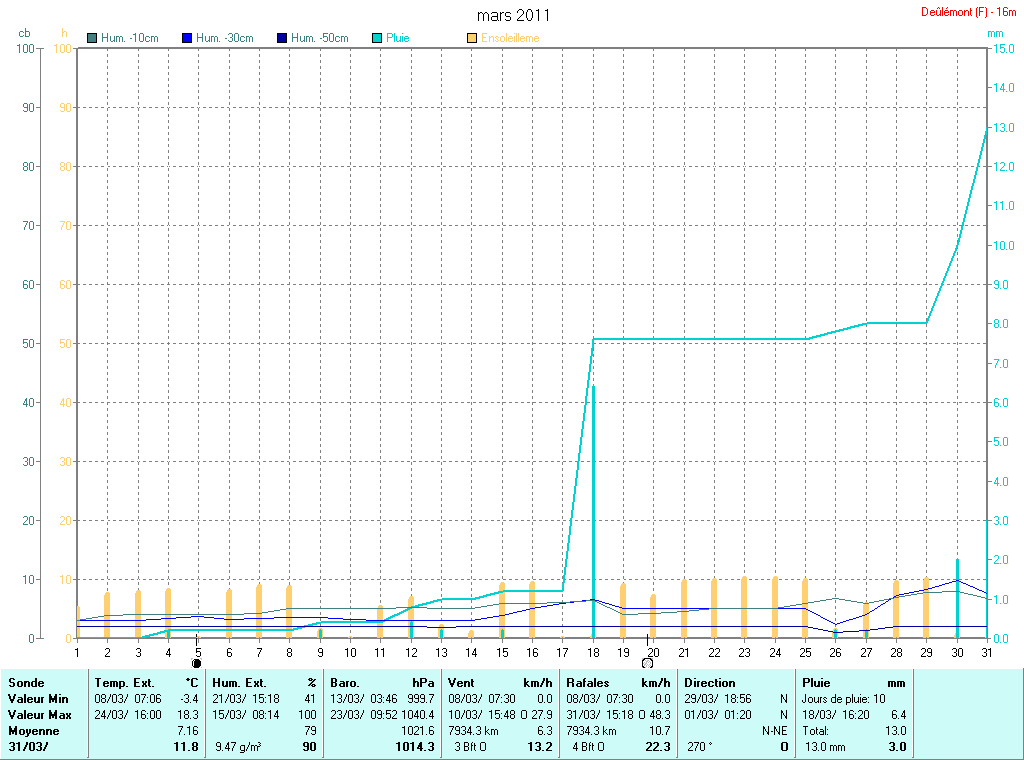Click the new moon icon below day 5
Screen dimensions: 1024x760
click(x=197, y=663)
